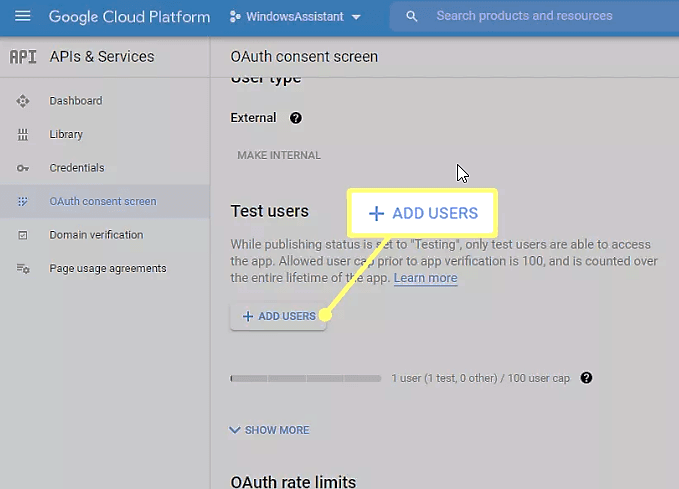Click the plus icon on ADD USERS button
Screen dimensions: 679x489
(248, 316)
